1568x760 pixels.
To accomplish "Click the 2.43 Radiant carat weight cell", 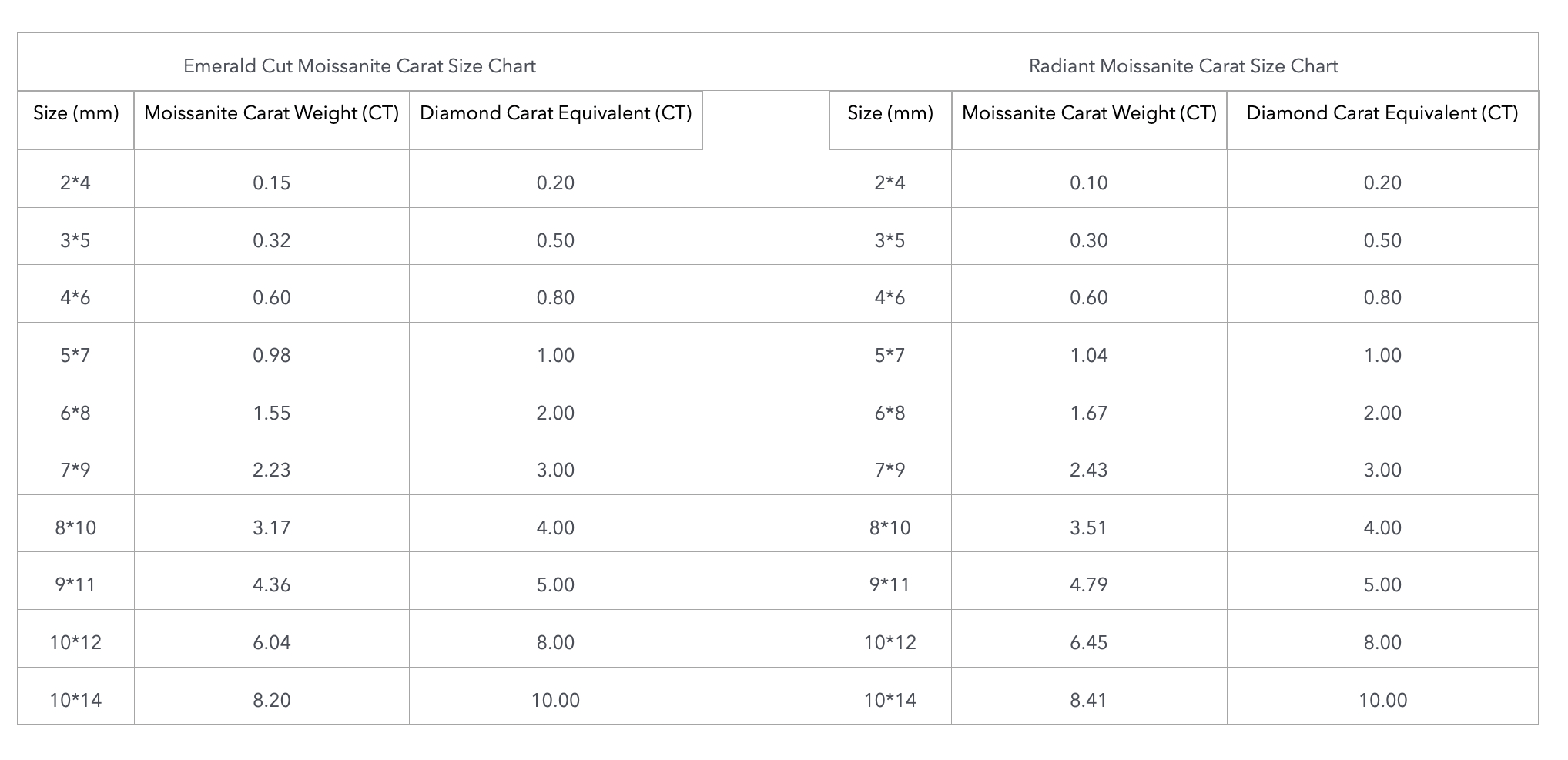I will pyautogui.click(x=1088, y=470).
